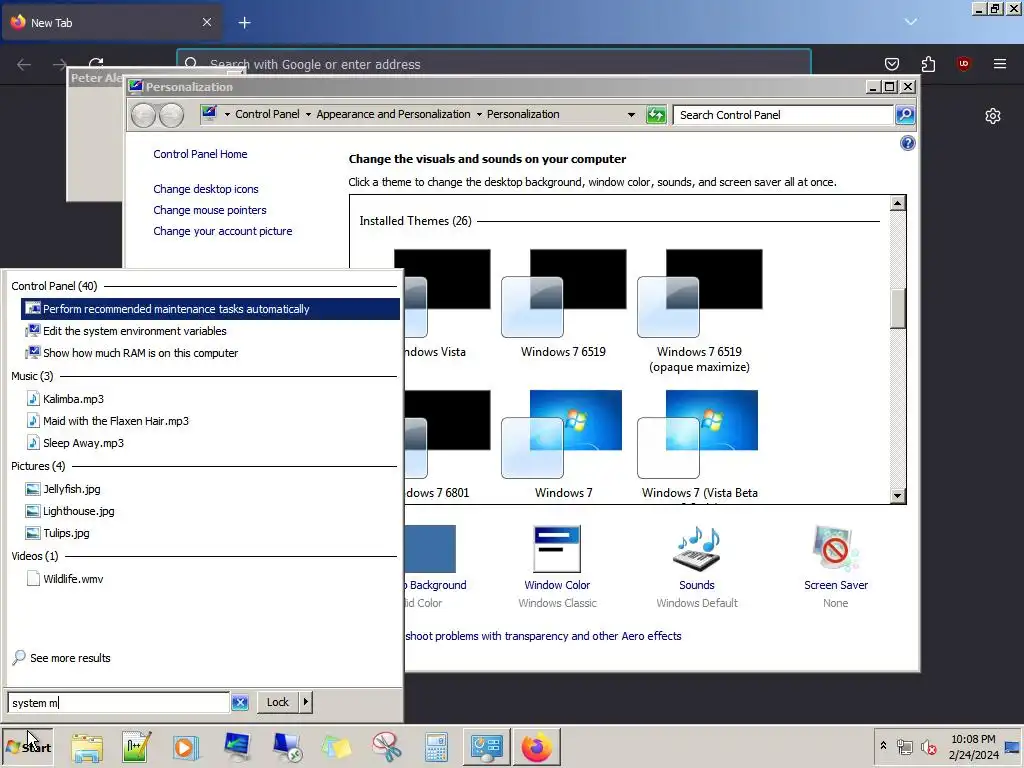Click Show desktop button at taskbar edge
1024x768 pixels.
(x=1013, y=747)
